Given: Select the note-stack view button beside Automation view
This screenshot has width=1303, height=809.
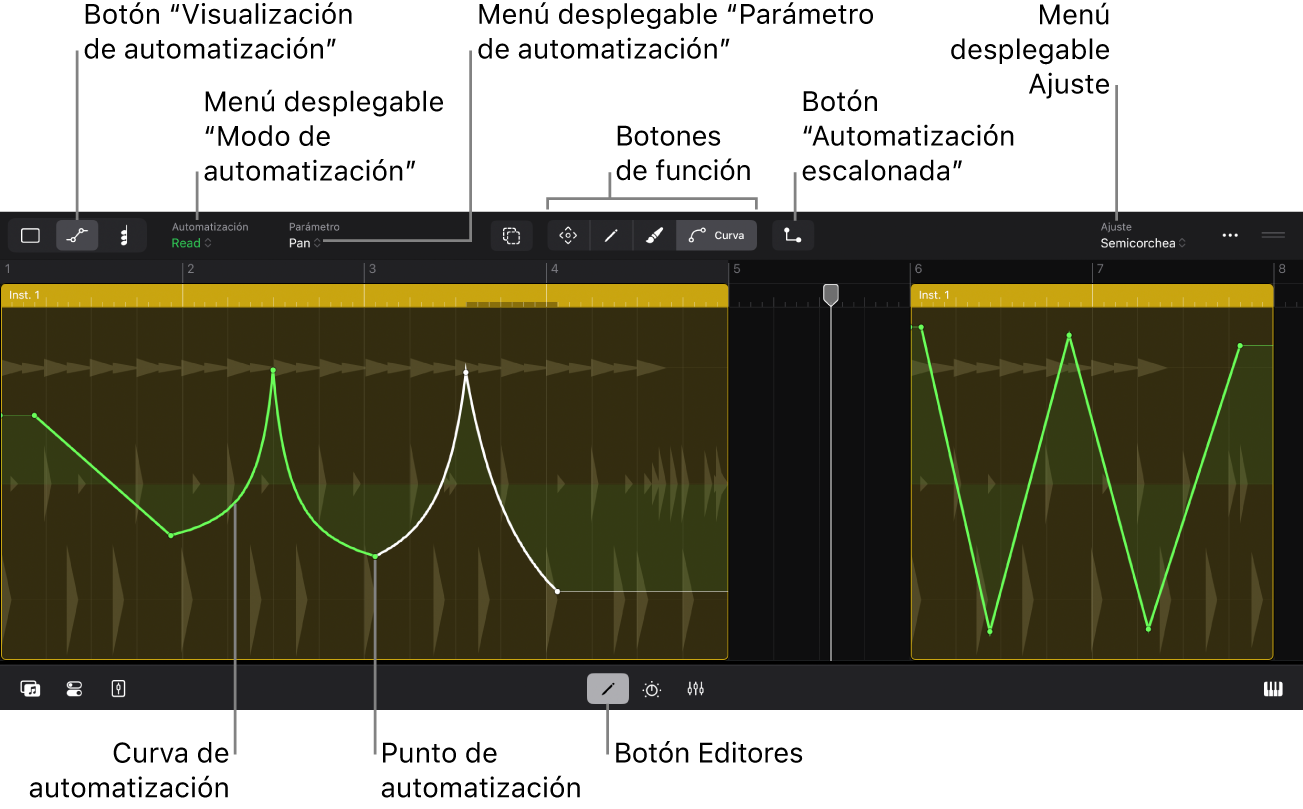Looking at the screenshot, I should pos(123,236).
